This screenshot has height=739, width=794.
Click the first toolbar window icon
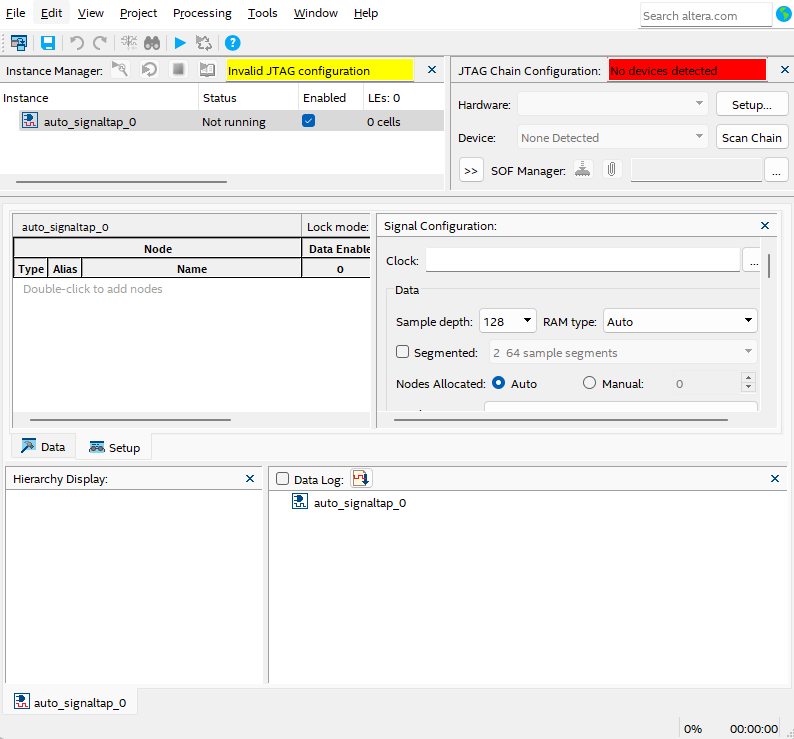pyautogui.click(x=19, y=43)
